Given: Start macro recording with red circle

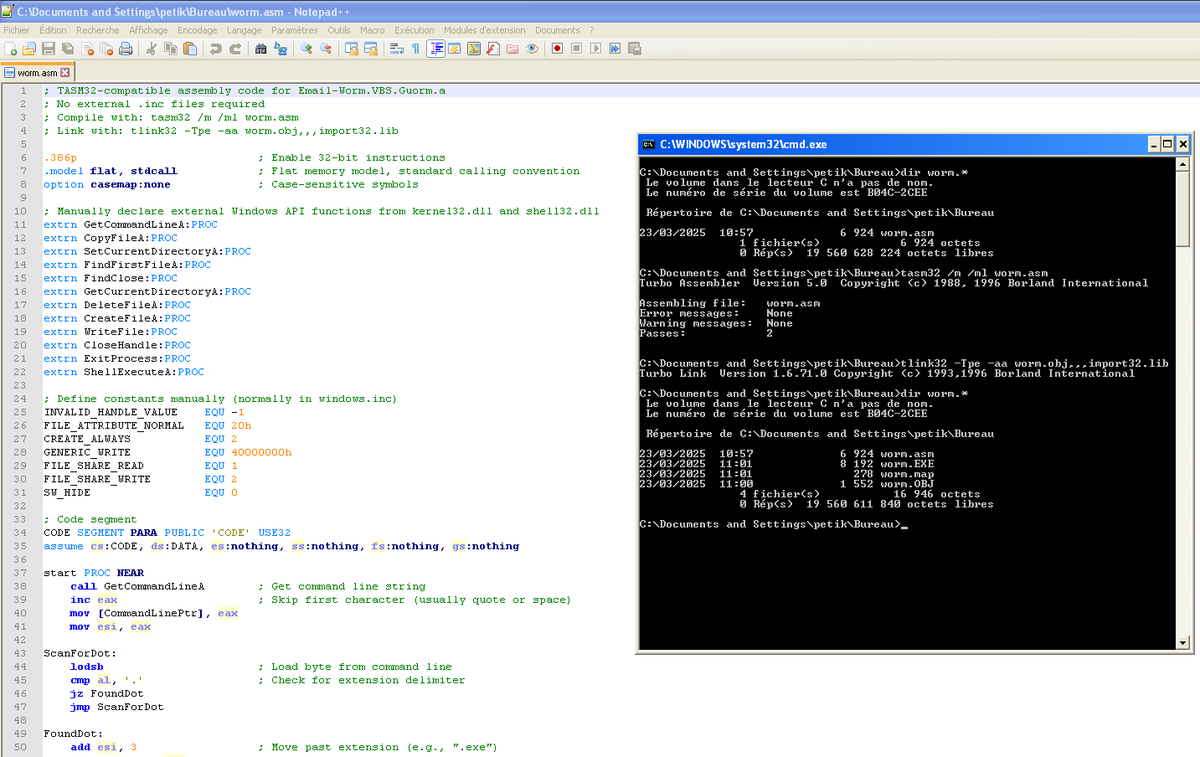Looking at the screenshot, I should point(557,48).
